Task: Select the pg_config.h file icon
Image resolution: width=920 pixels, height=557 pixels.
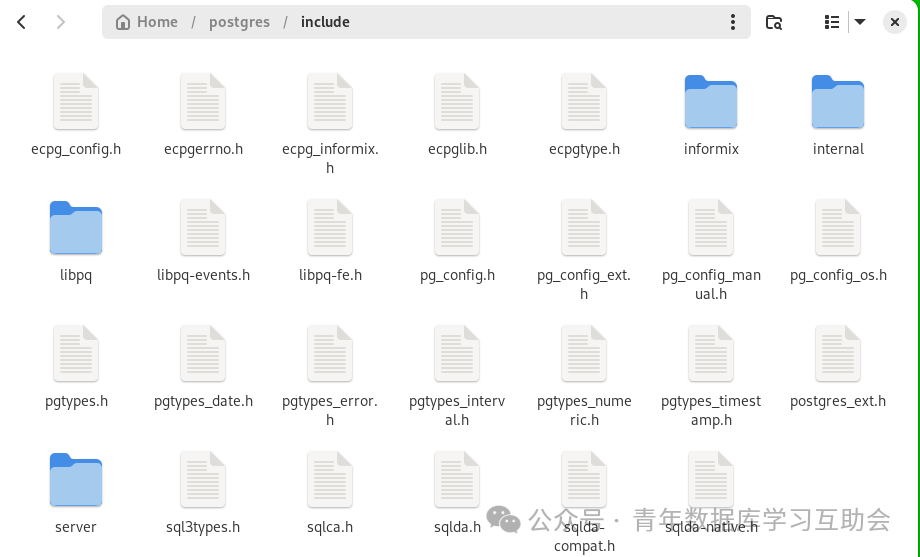Action: point(457,228)
